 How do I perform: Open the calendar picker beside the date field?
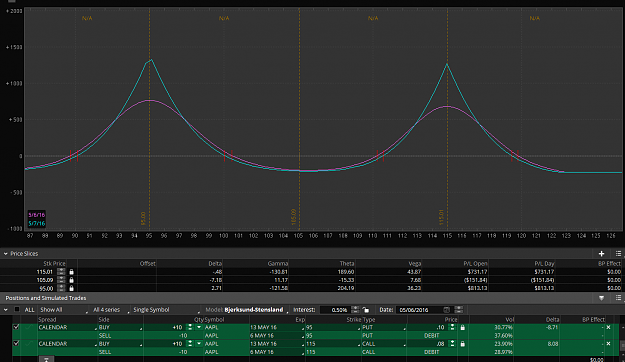click(x=446, y=310)
